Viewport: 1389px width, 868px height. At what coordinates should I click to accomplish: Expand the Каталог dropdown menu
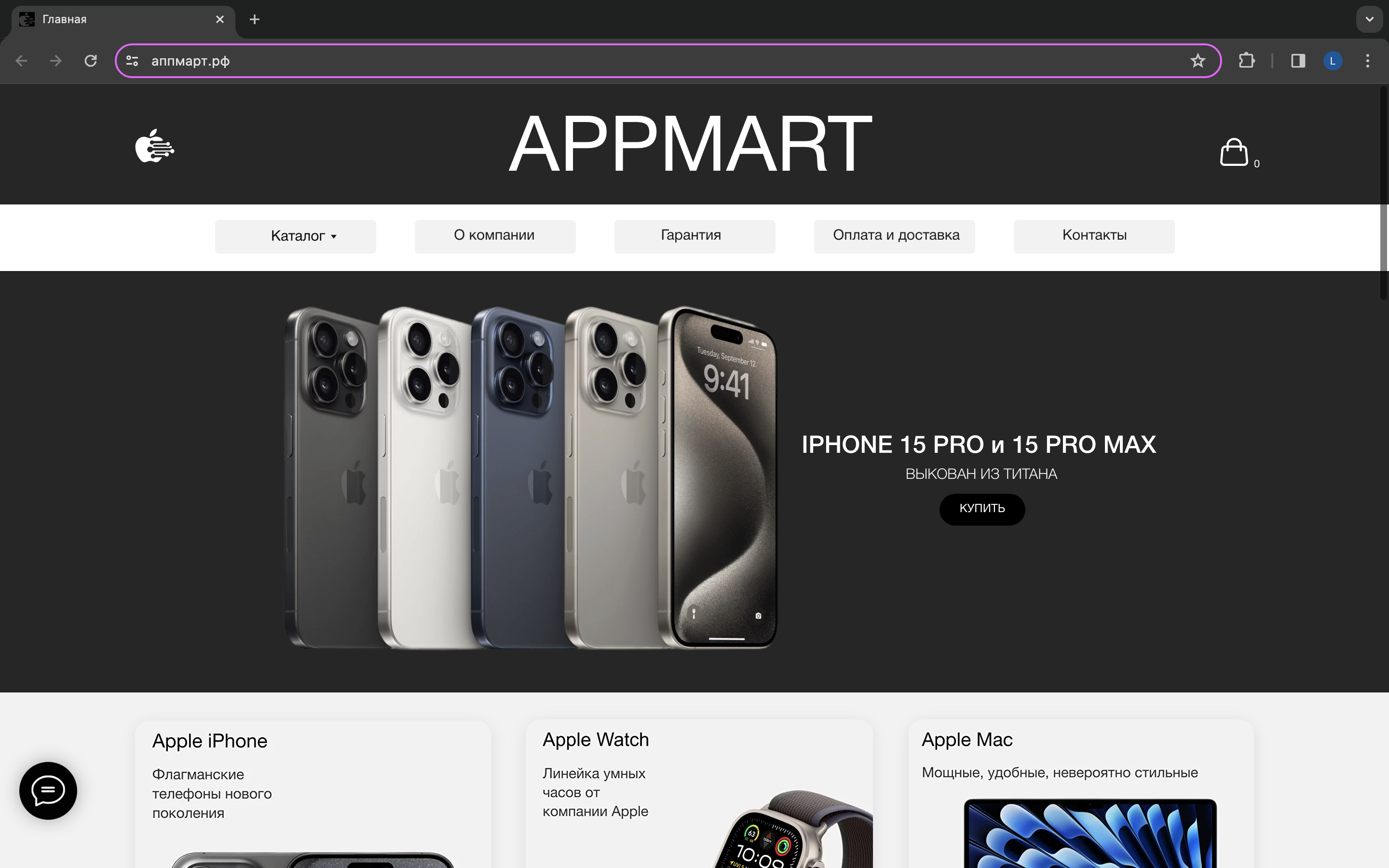[x=296, y=236]
